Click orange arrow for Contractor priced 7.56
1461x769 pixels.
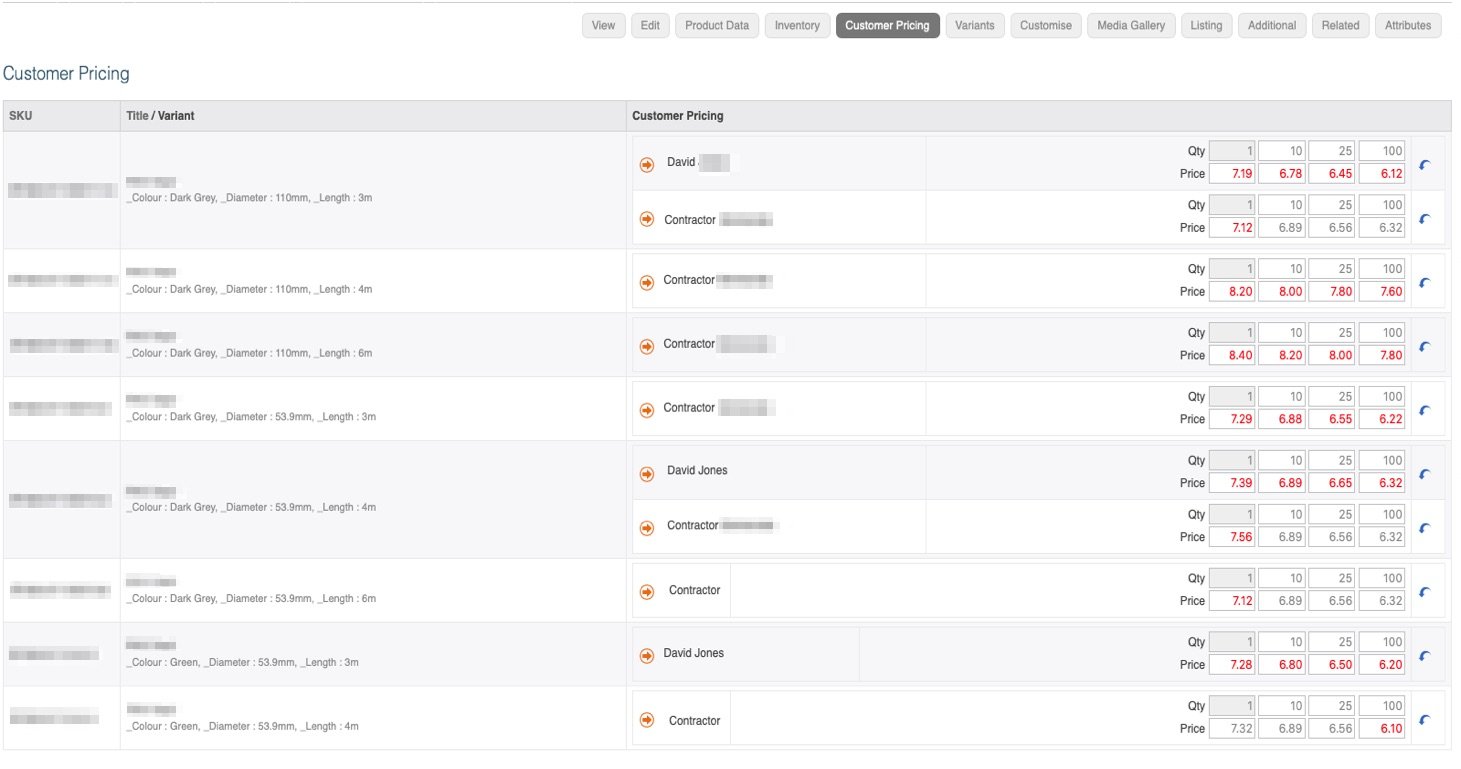[x=647, y=526]
